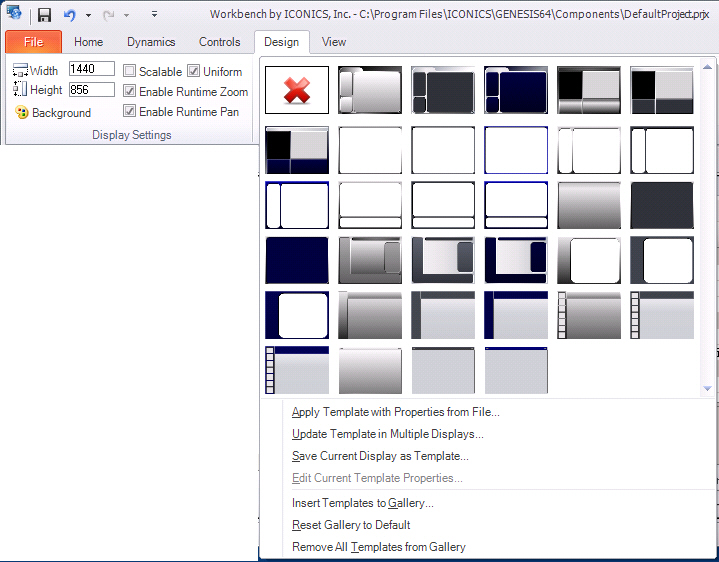Click the Width input field
719x562 pixels.
(91, 70)
